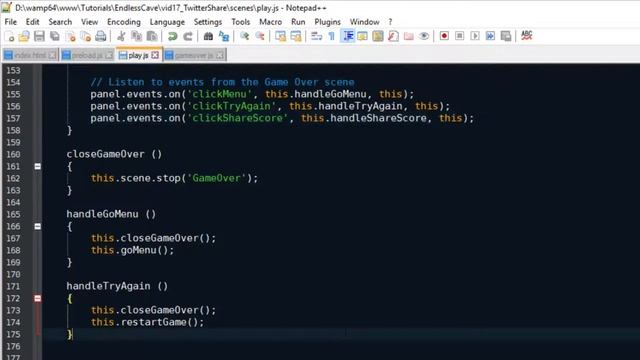This screenshot has width=640, height=360.
Task: Click line number 160 in the margin
Action: pyautogui.click(x=13, y=154)
